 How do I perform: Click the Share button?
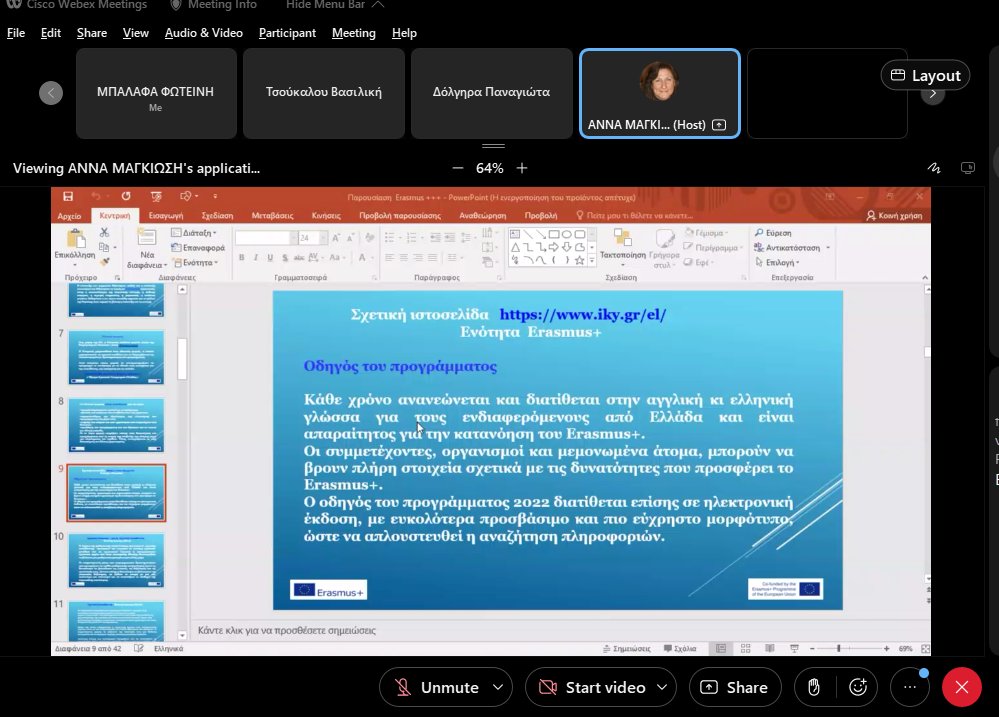tap(734, 687)
